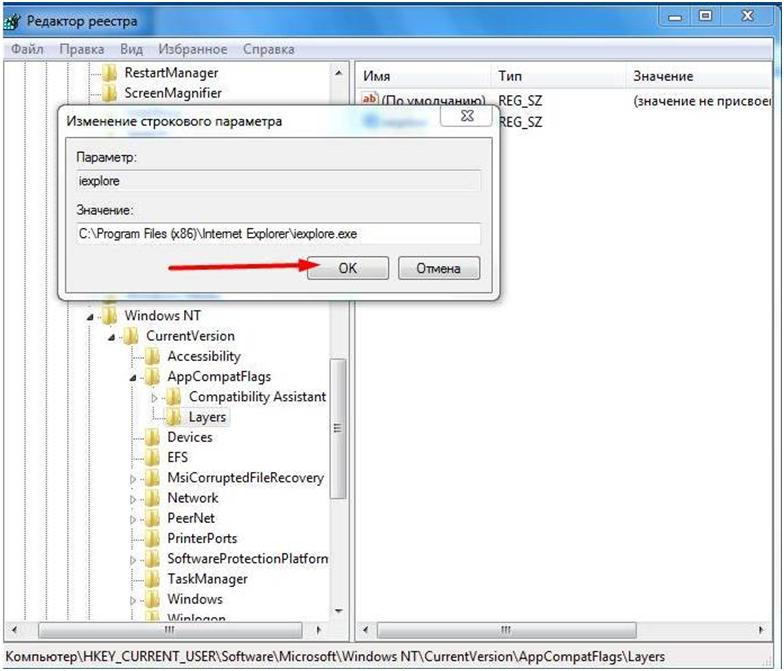Expand the MsiCorruptedFileRecovery node
Image resolution: width=784 pixels, height=671 pixels.
tap(133, 479)
